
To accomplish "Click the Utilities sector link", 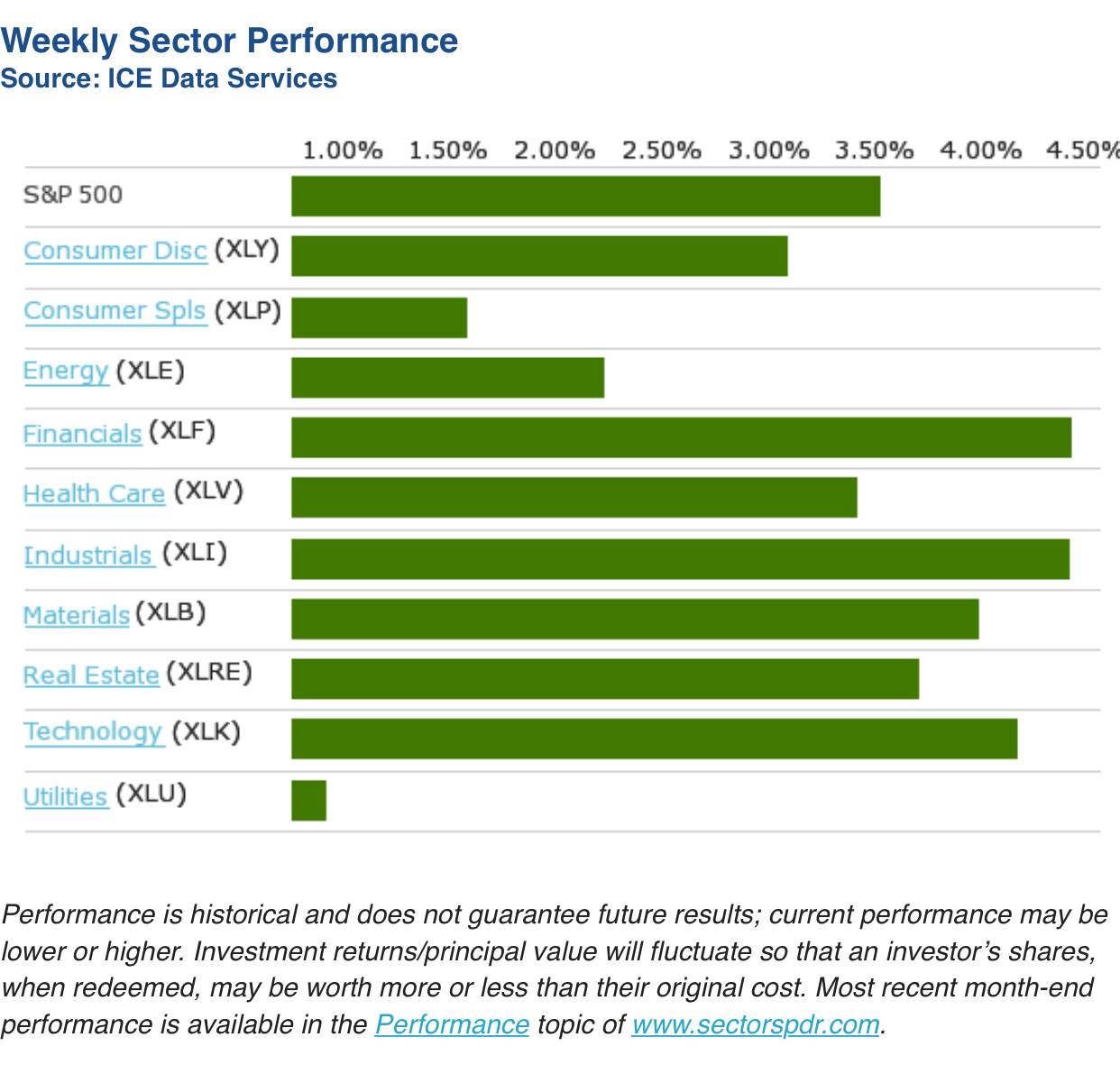I will tap(65, 796).
